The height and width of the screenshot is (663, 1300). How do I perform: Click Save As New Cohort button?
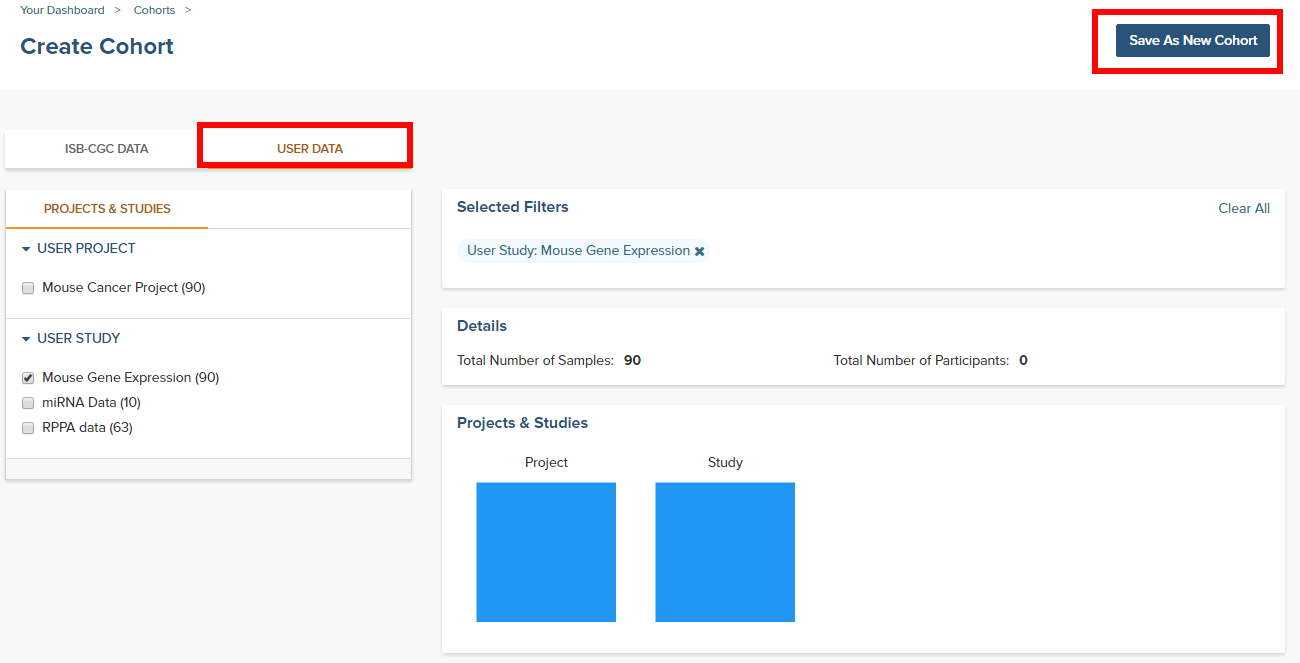1193,40
